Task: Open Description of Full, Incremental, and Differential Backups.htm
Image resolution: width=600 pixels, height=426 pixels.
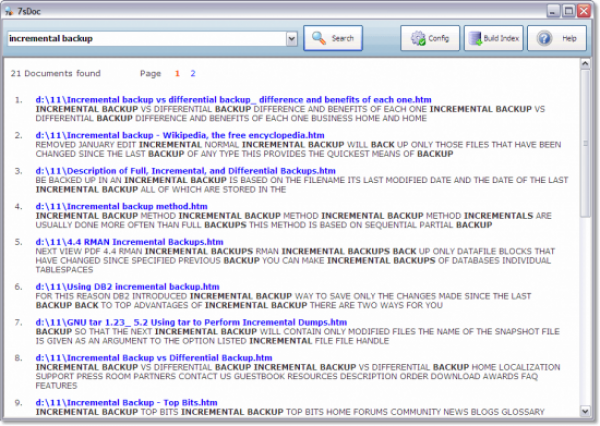Action: click(186, 171)
